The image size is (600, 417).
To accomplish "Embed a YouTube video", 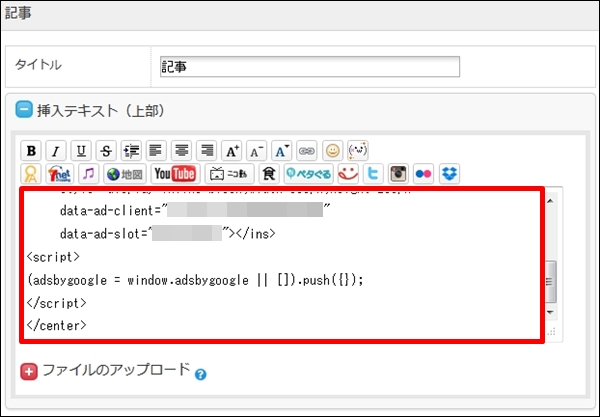I will pyautogui.click(x=175, y=174).
